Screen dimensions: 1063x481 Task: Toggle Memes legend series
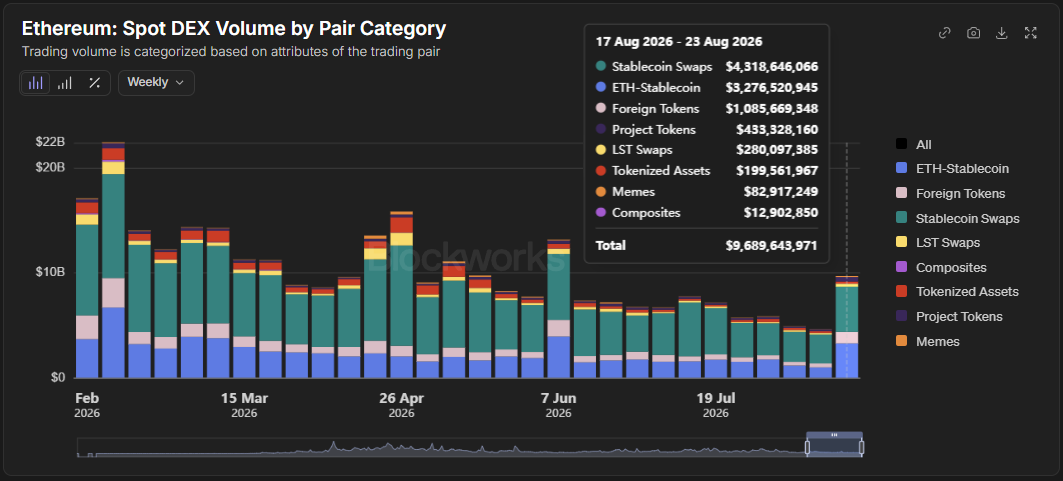point(927,341)
